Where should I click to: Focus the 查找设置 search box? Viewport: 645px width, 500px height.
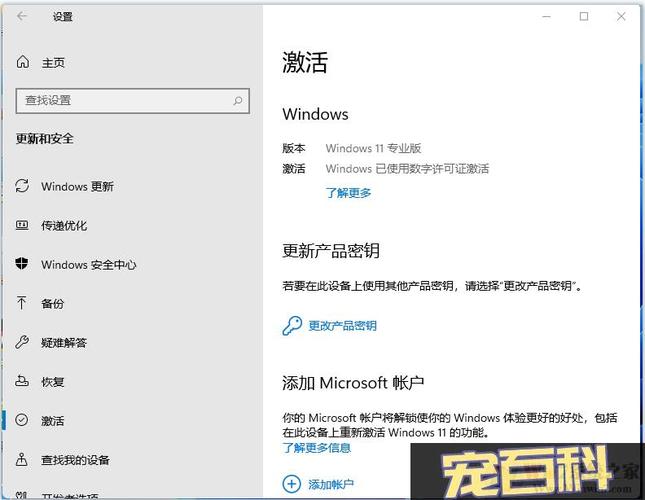132,101
